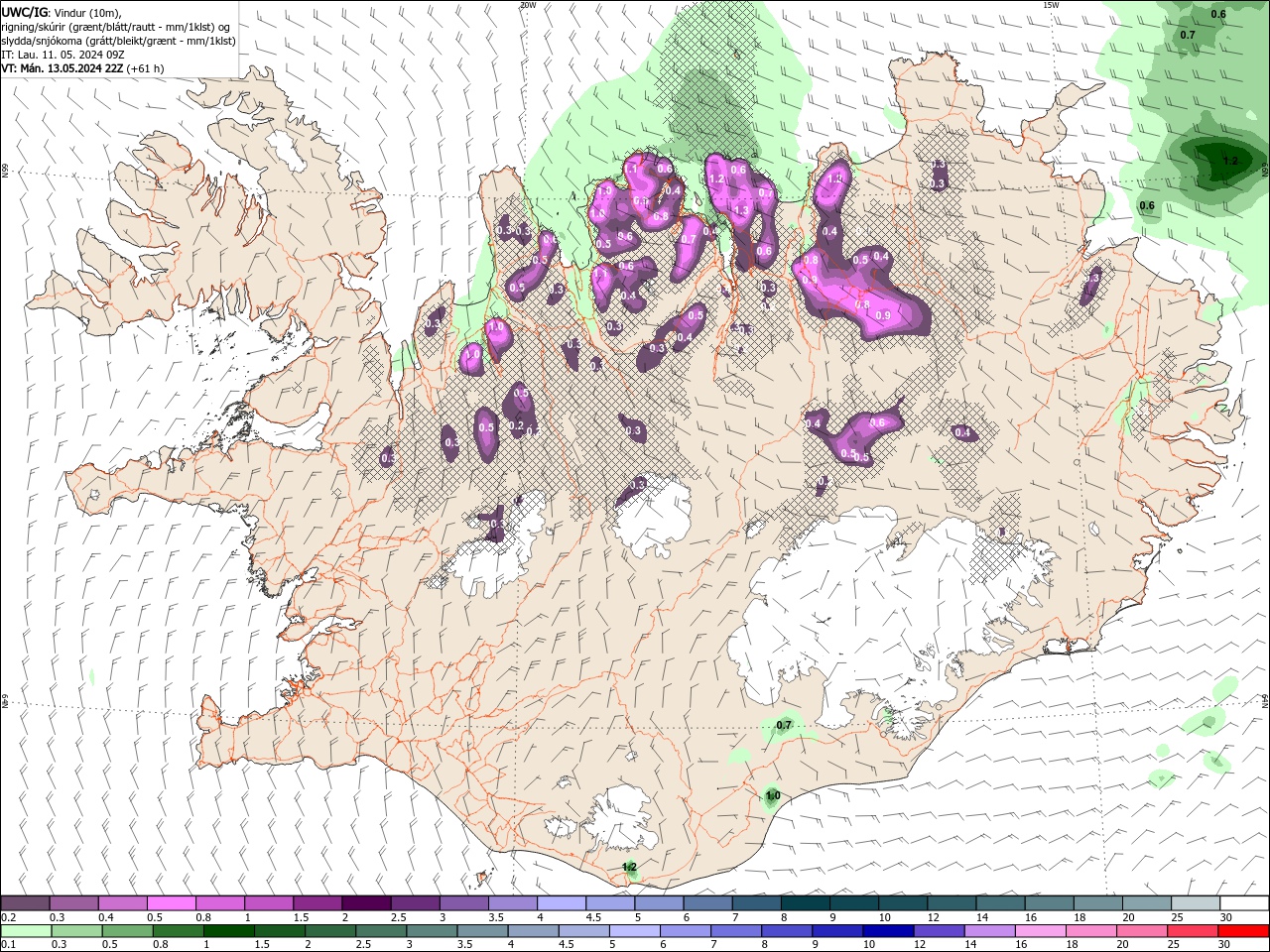Screen dimensions: 1270x952
Task: Select the 'rigning/skúrir' legend description line
Action: pyautogui.click(x=117, y=26)
